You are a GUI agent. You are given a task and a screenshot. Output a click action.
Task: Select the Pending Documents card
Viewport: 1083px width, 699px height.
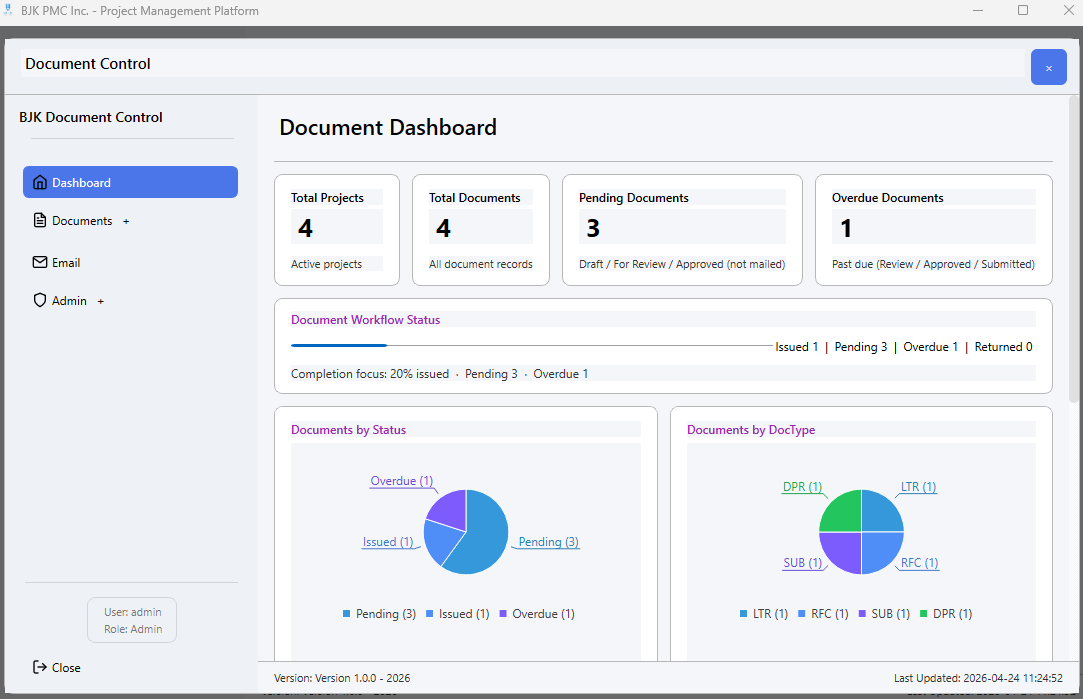click(x=682, y=230)
